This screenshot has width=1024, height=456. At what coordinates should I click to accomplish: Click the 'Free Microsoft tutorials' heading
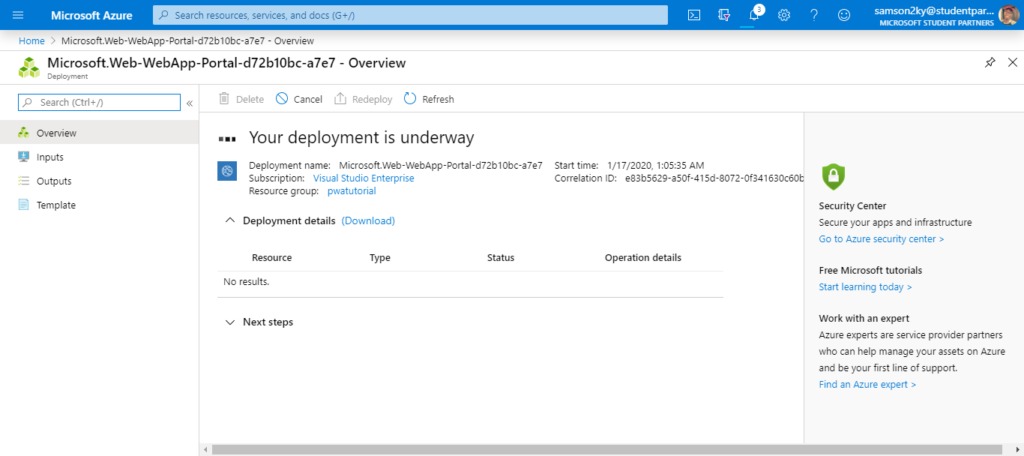(x=871, y=270)
